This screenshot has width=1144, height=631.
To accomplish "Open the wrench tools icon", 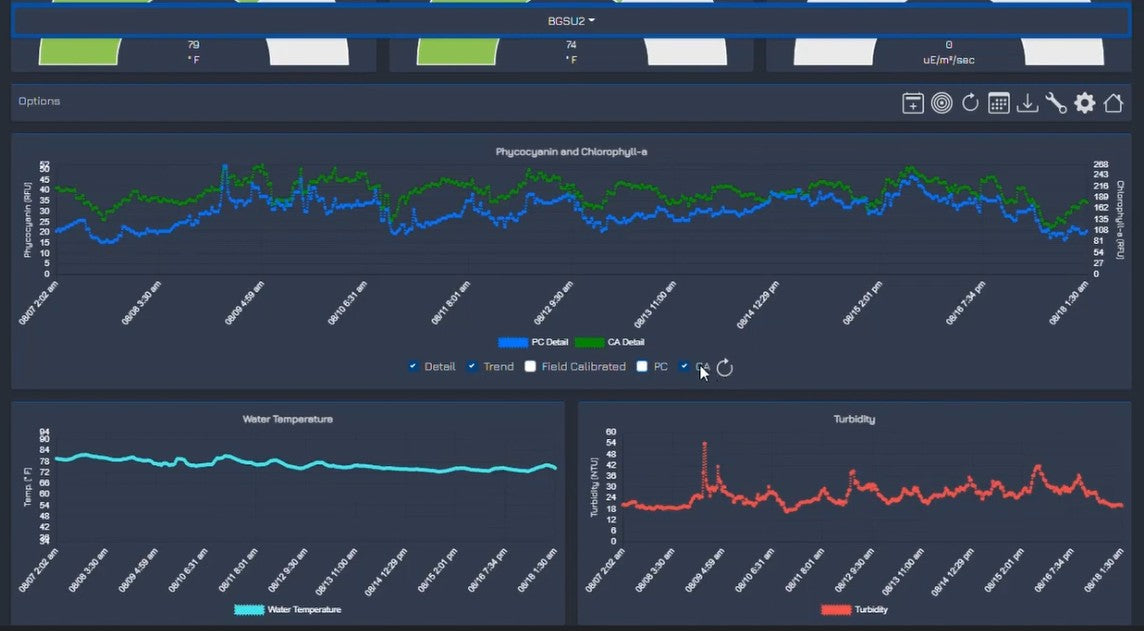I will click(x=1056, y=103).
